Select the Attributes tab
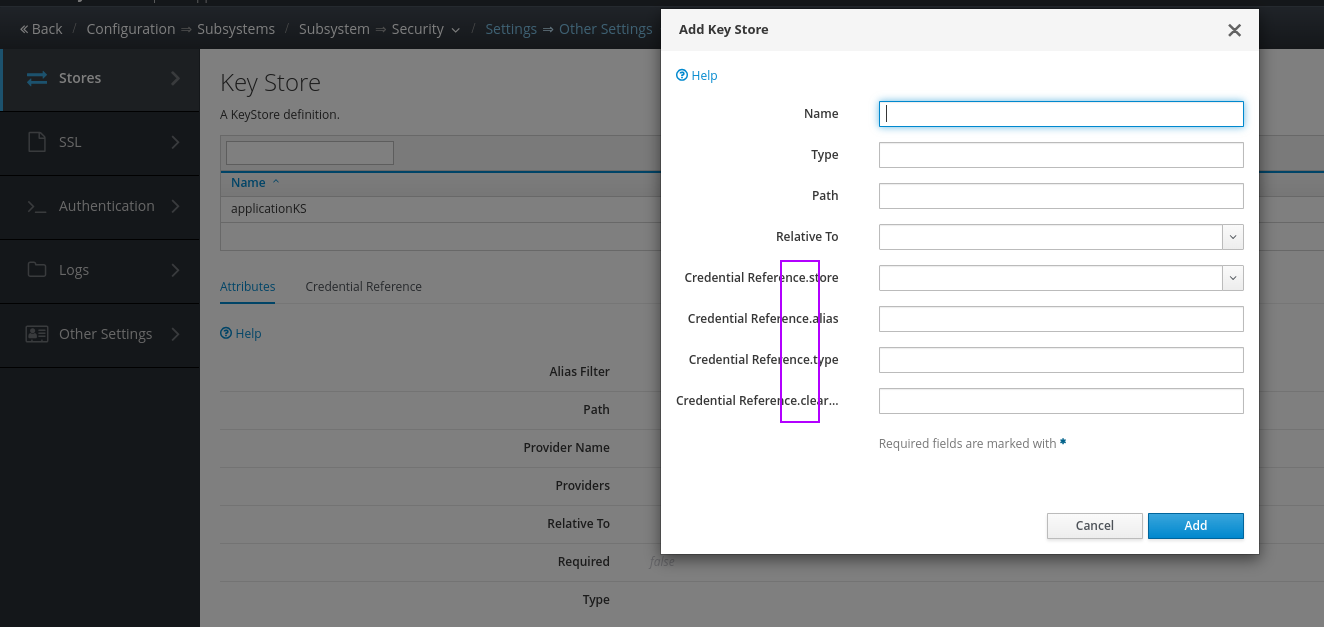 pos(247,287)
